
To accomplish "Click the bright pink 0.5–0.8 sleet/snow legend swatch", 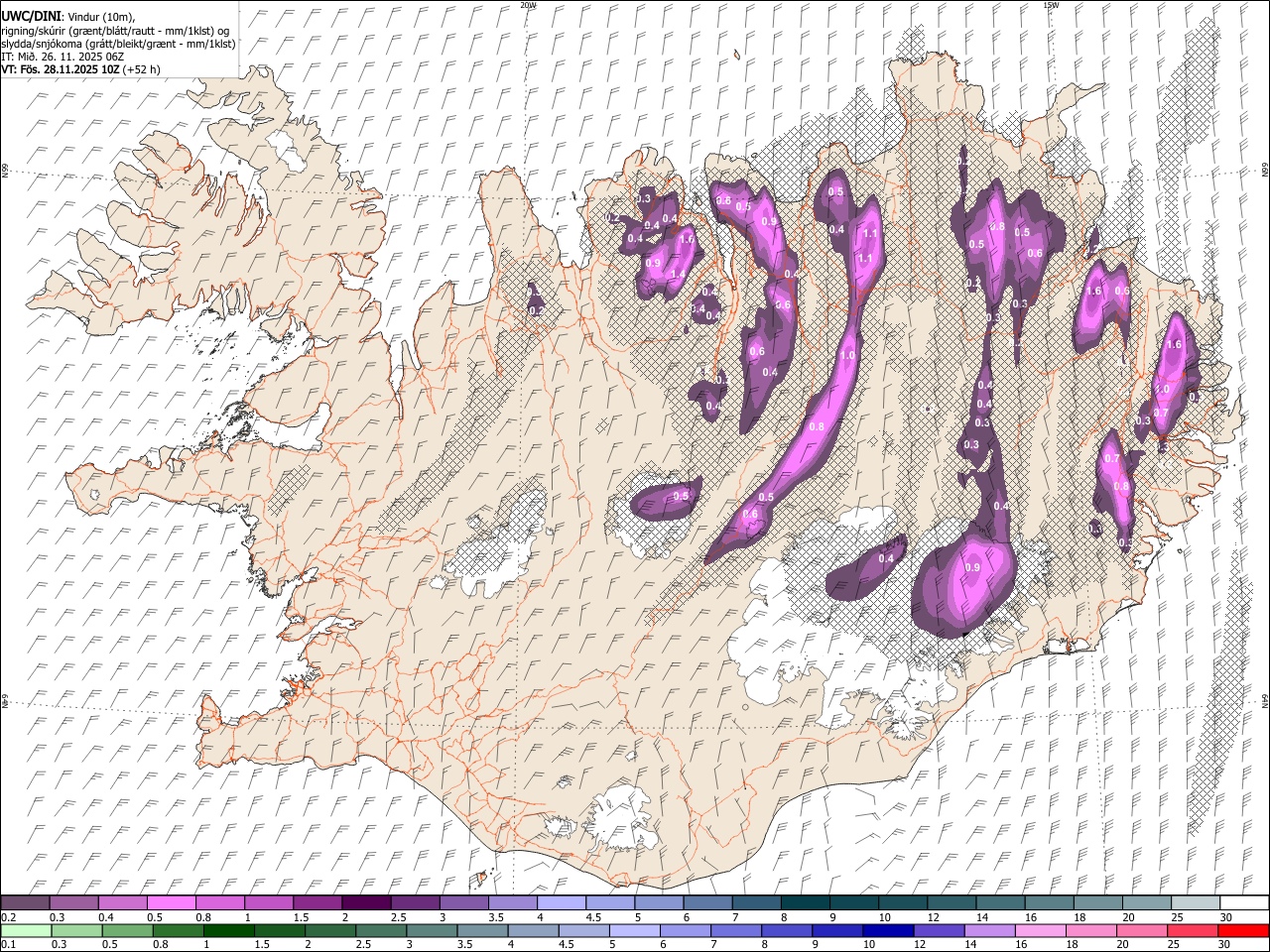I will point(171,903).
